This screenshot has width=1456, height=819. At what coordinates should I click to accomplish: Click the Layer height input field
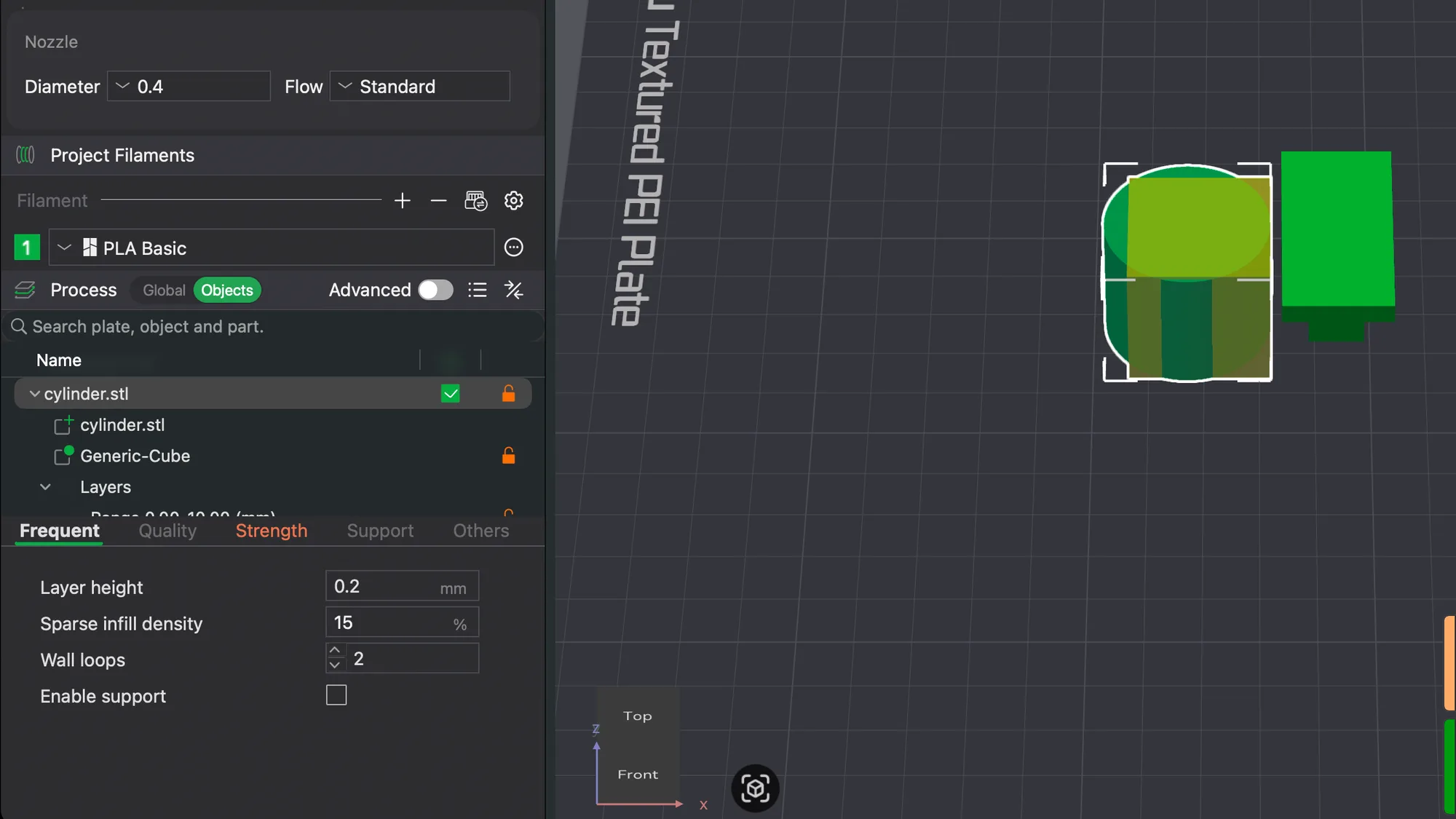click(402, 586)
